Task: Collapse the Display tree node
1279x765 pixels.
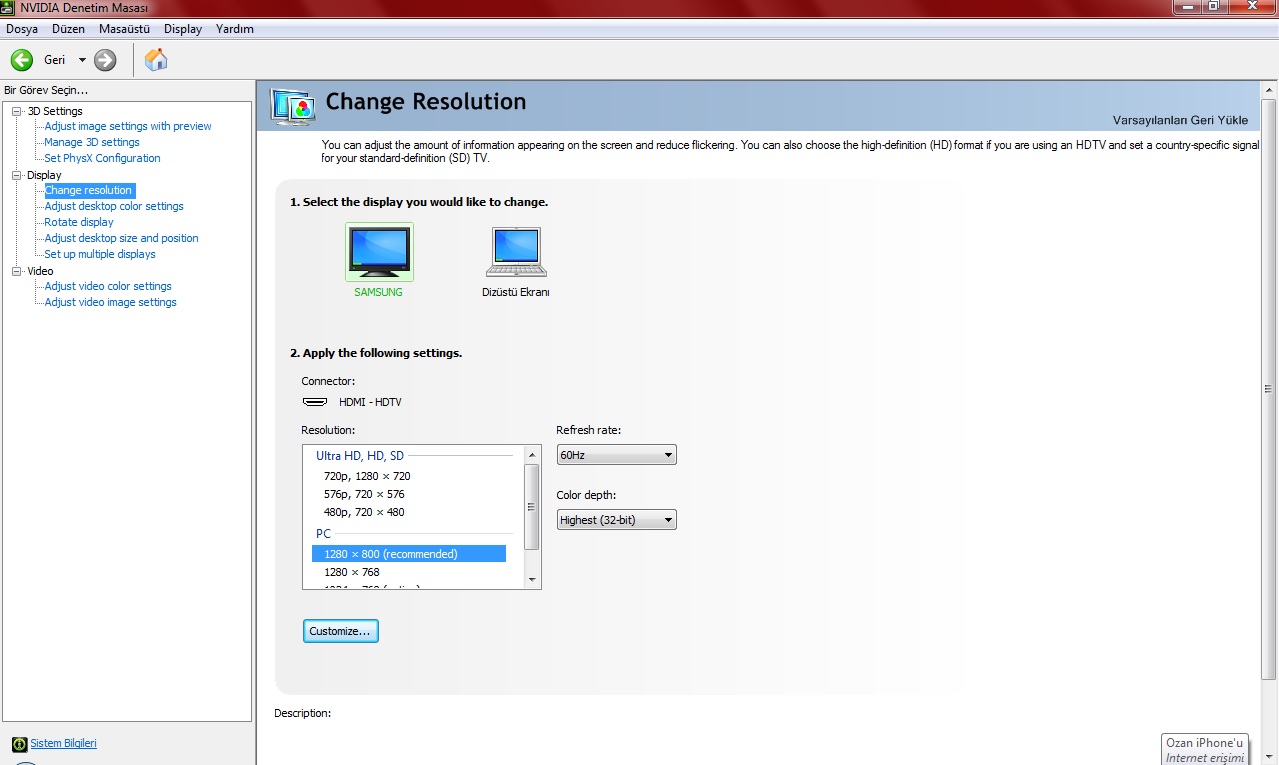Action: pyautogui.click(x=17, y=175)
